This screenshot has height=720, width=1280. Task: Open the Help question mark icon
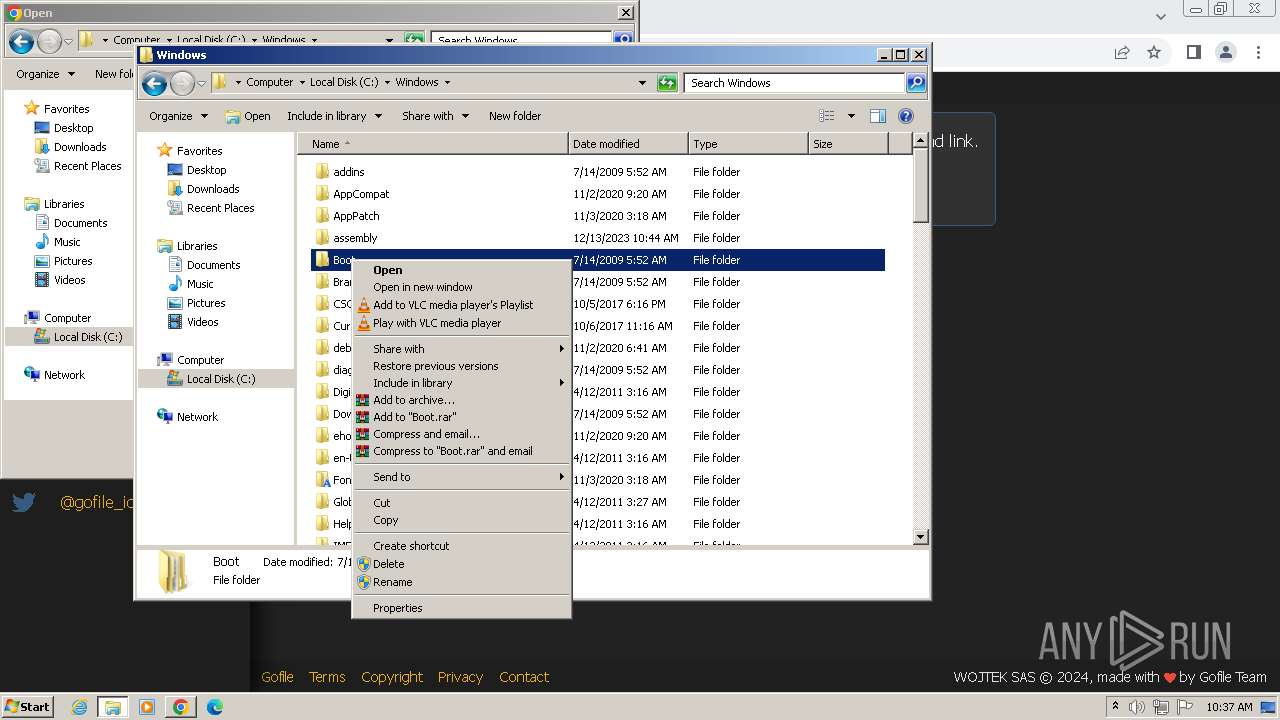906,116
